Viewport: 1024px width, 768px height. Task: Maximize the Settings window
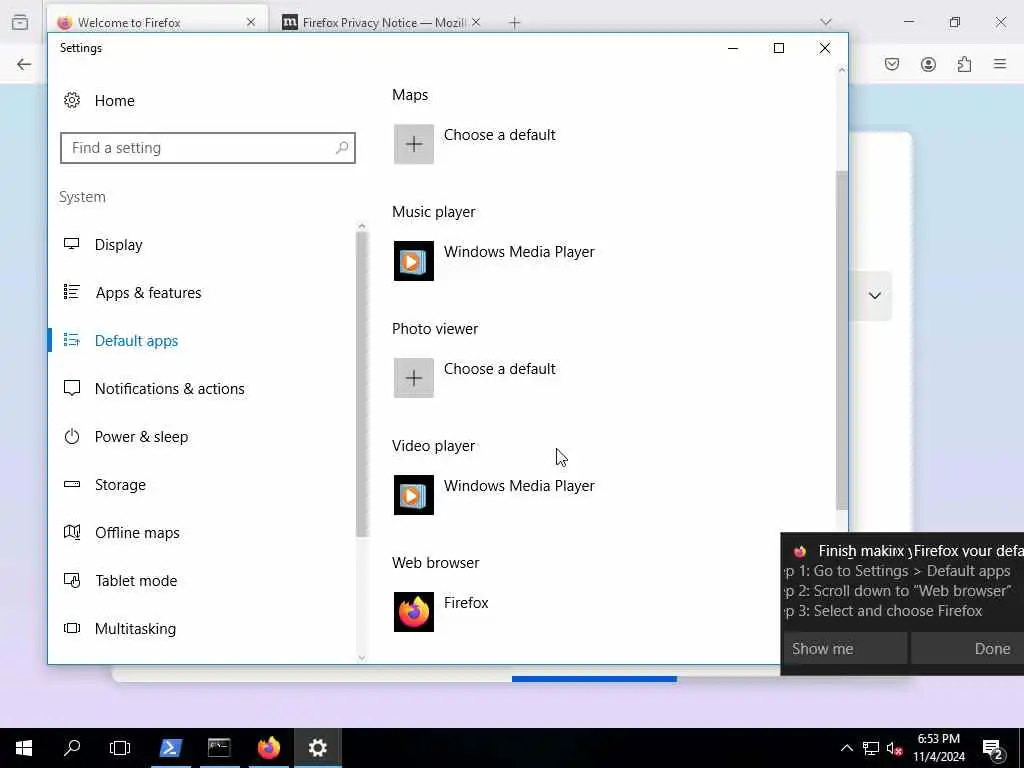(x=778, y=48)
